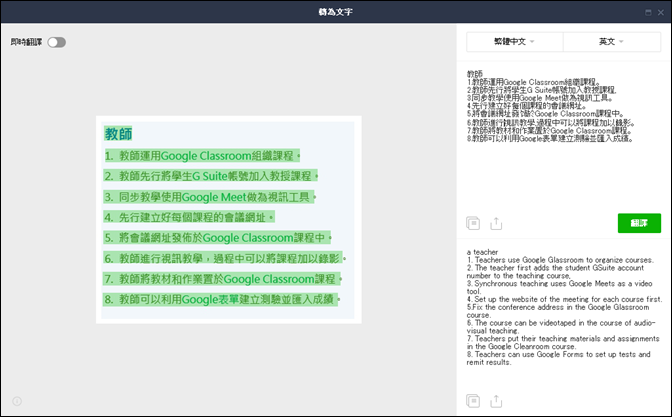Share the recognized Chinese text with the upper share icon

[x=496, y=223]
